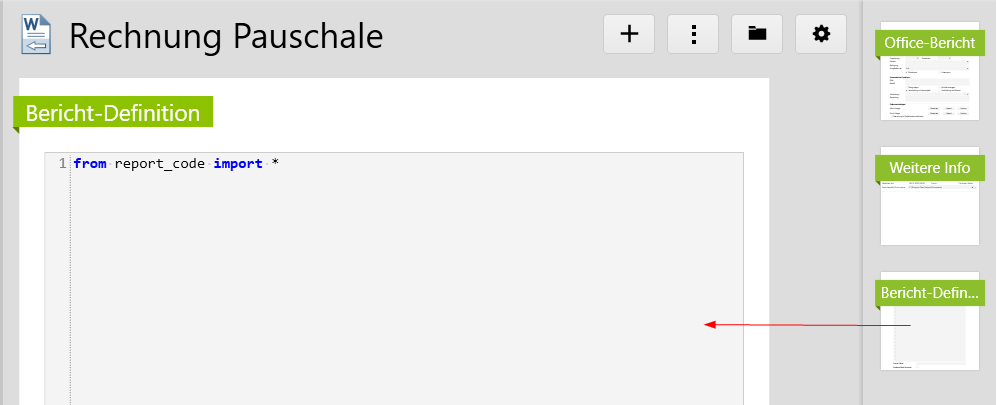
Task: Open the Weitere Info page thumbnail
Action: (930, 212)
